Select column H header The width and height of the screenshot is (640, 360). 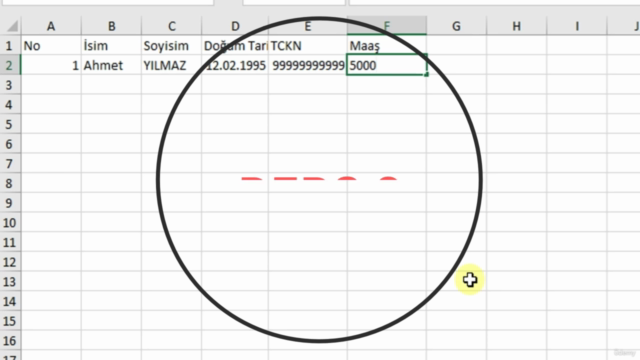pos(516,26)
